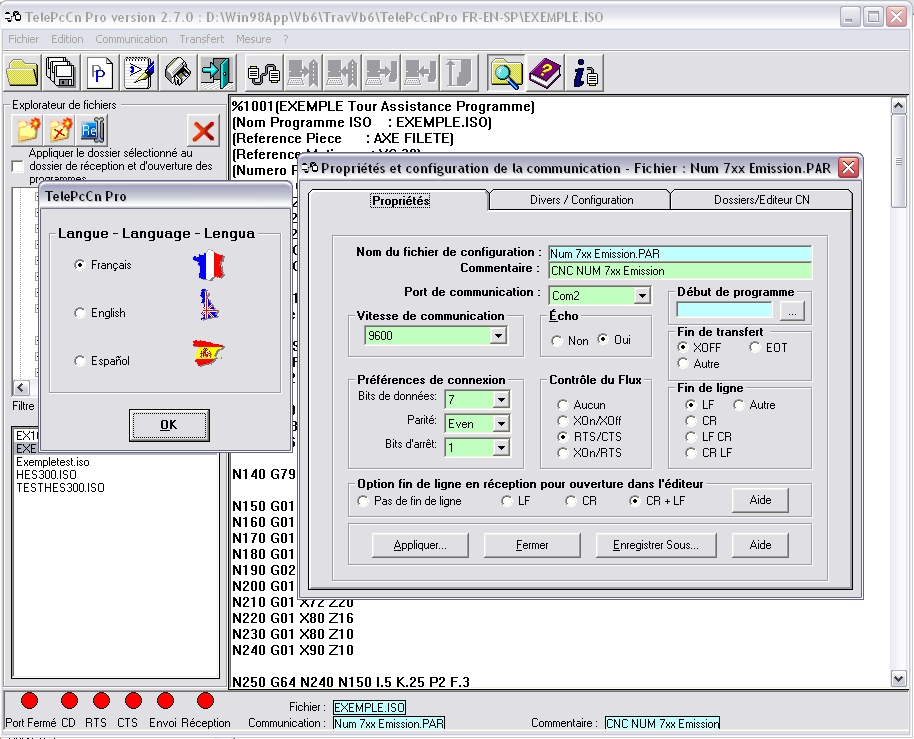This screenshot has width=914, height=739.
Task: Click Aide button beside Enregistrer Sous
Action: click(760, 545)
